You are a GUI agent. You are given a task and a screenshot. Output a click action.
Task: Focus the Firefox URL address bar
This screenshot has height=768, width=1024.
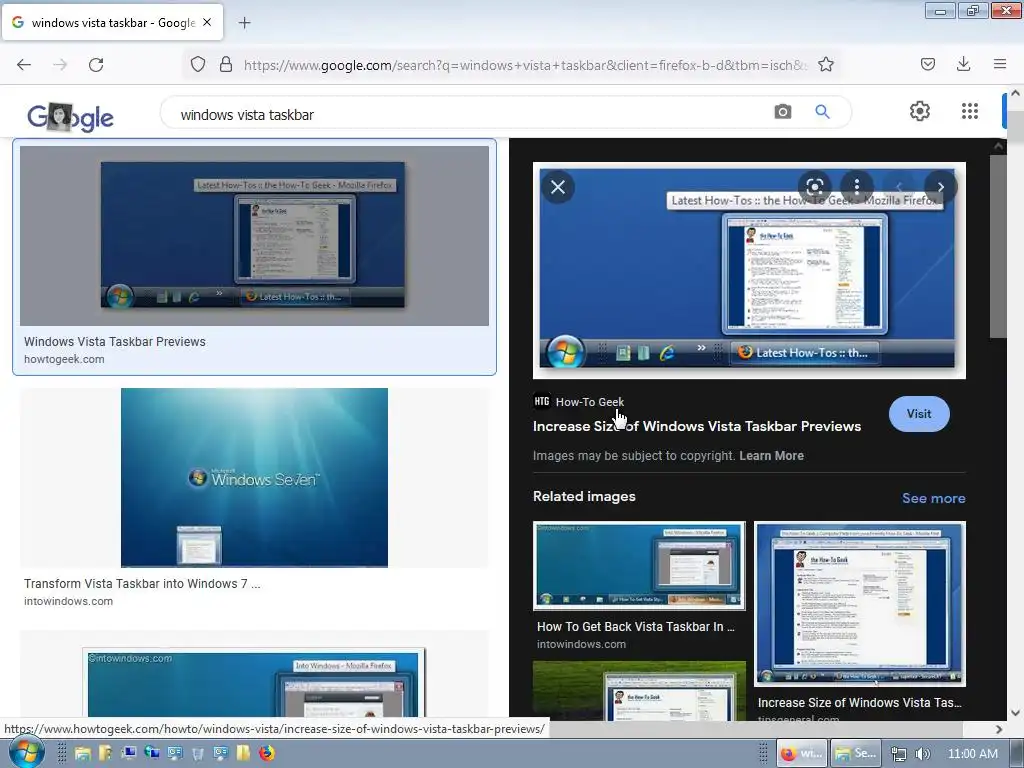pyautogui.click(x=526, y=65)
